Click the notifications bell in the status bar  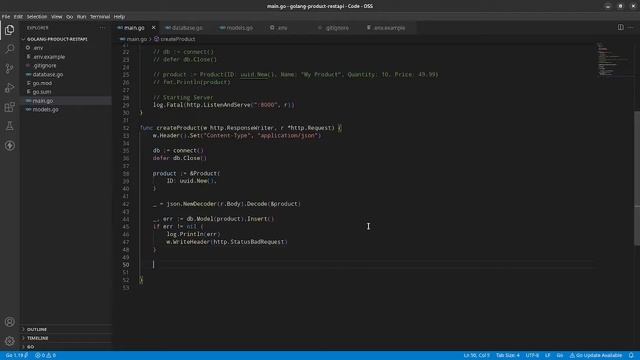(631, 356)
